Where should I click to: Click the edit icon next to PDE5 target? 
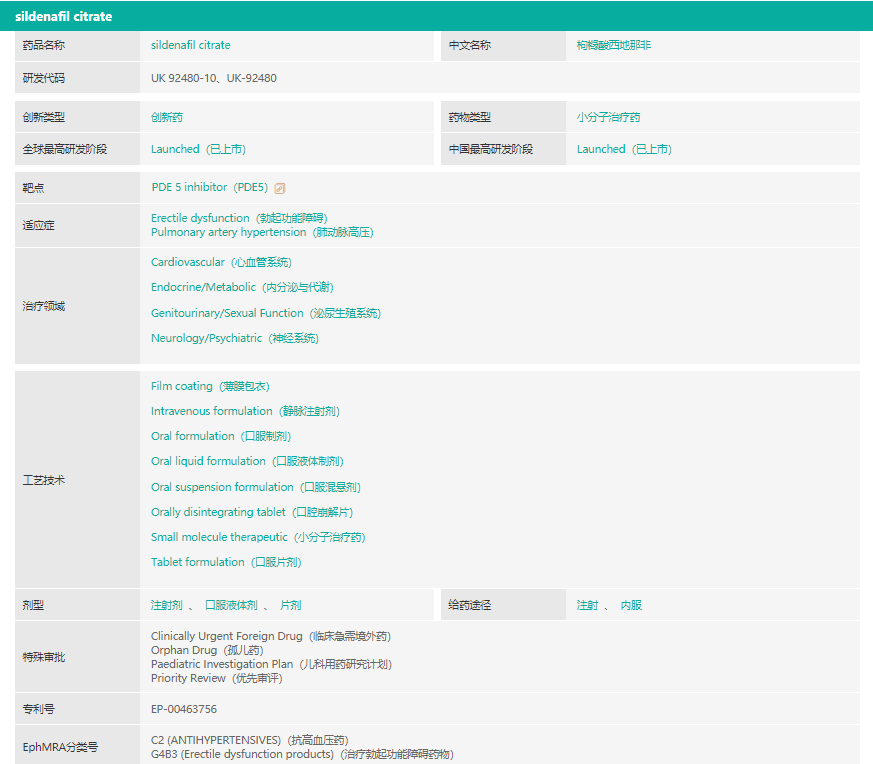[280, 188]
